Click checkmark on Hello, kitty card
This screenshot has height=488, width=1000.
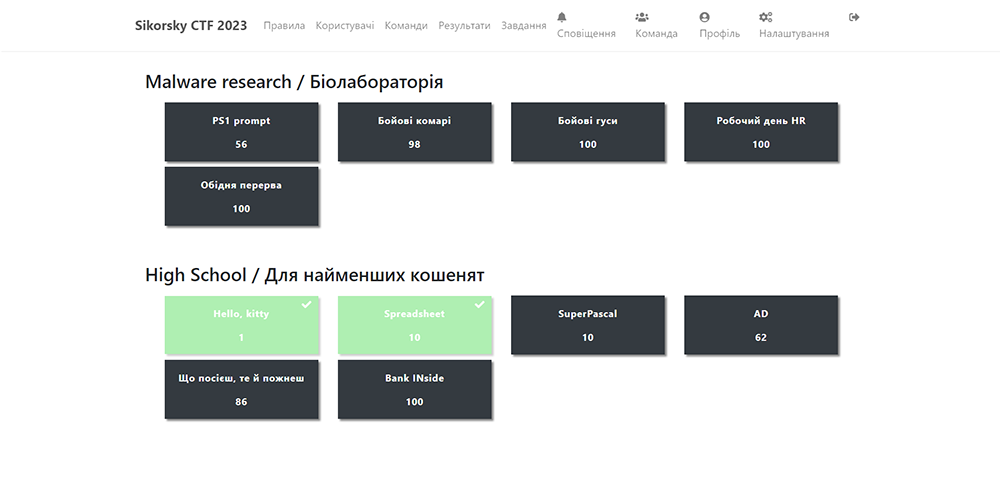click(306, 304)
